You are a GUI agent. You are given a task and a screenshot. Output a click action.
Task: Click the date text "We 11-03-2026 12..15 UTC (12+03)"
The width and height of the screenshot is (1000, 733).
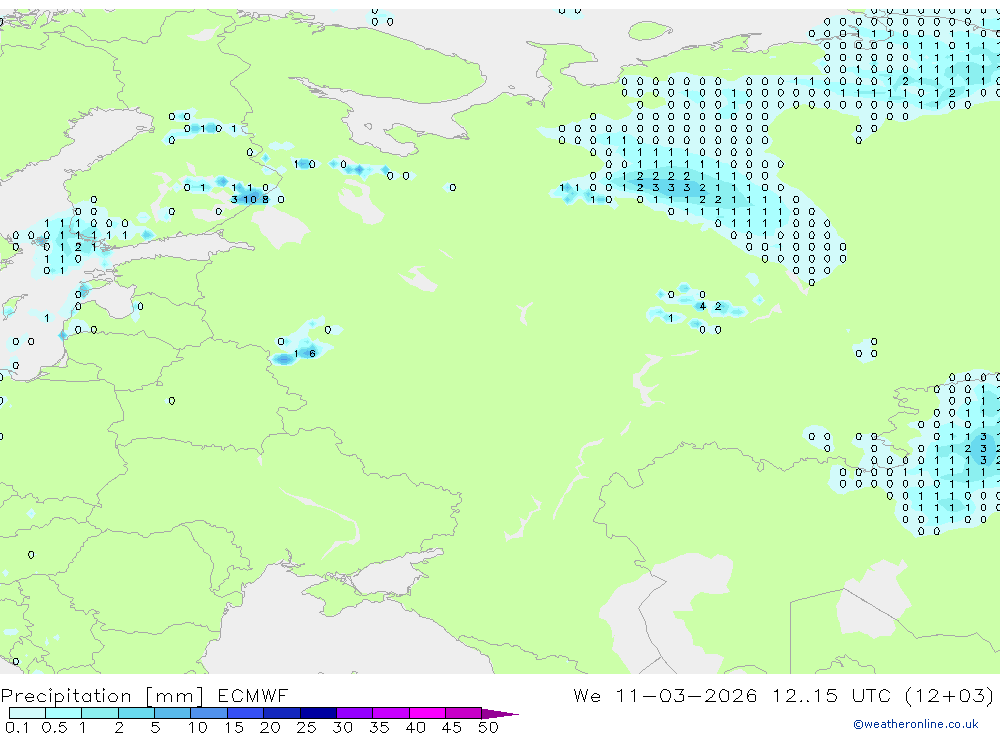[784, 695]
